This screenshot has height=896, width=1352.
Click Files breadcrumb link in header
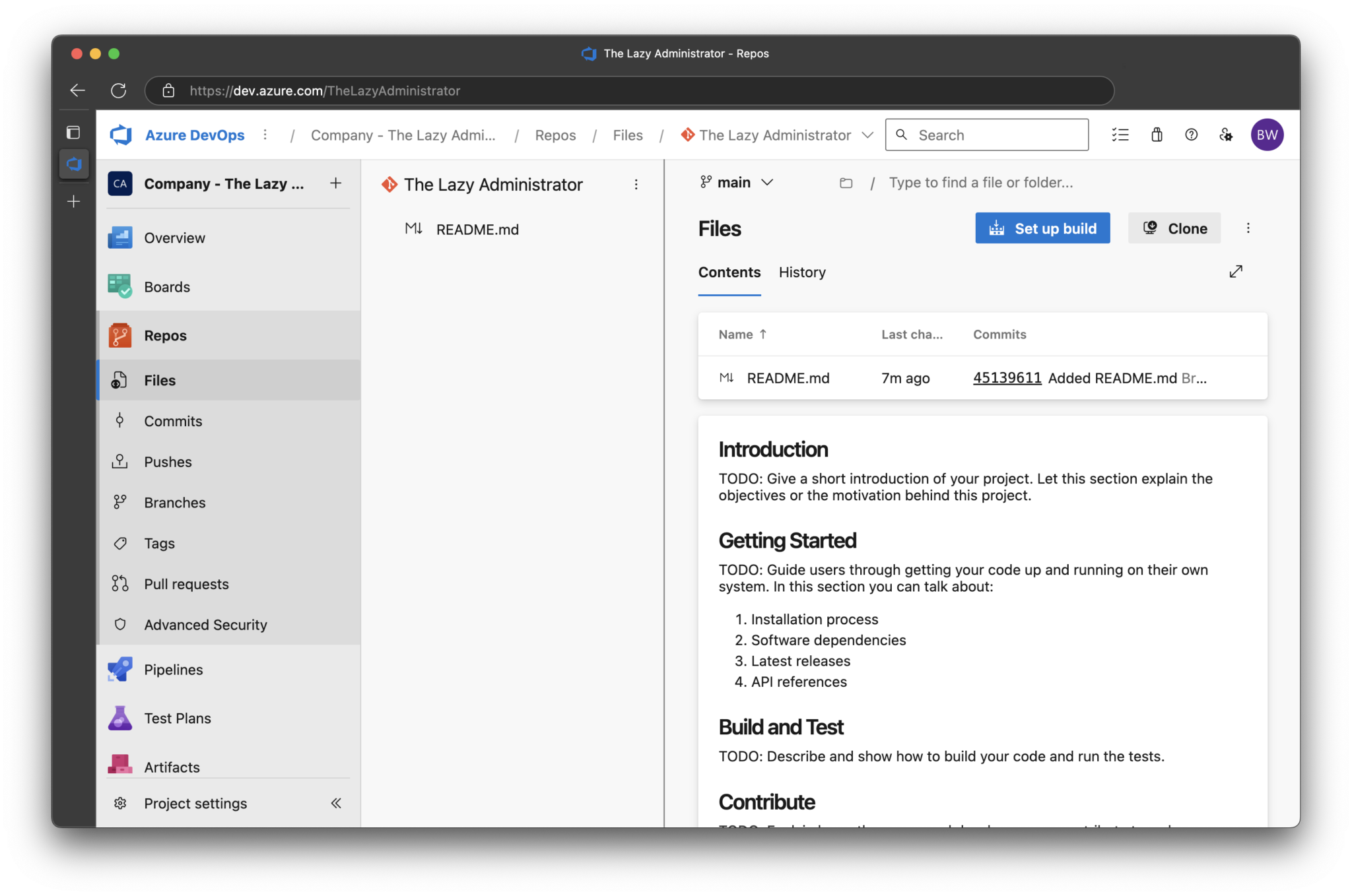pyautogui.click(x=628, y=135)
